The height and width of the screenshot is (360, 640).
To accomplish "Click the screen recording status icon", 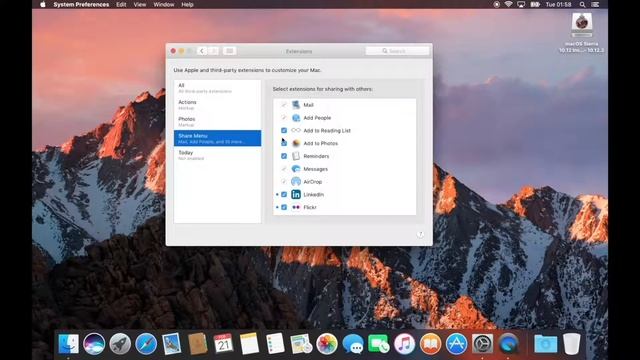I will 496,4.
